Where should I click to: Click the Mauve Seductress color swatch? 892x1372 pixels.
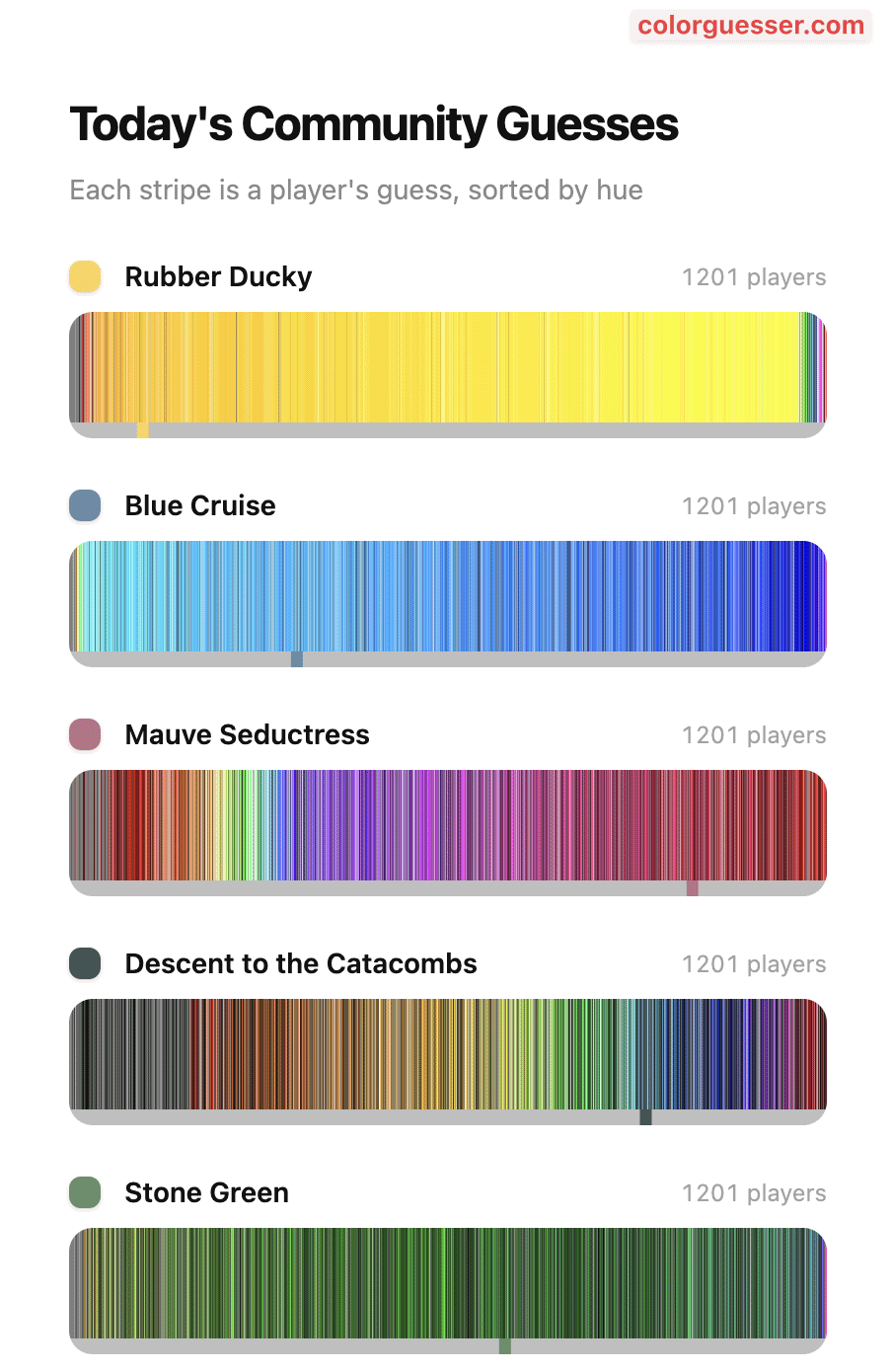point(85,734)
